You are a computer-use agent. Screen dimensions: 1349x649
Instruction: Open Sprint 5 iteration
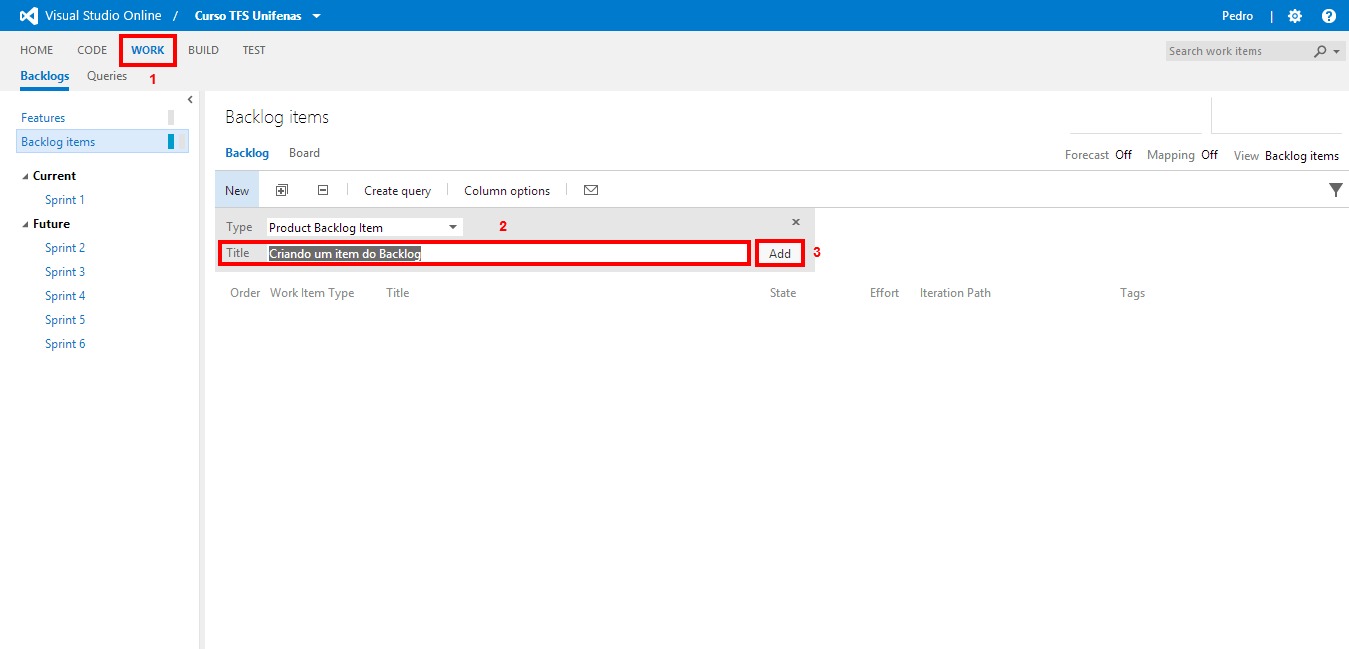tap(65, 320)
